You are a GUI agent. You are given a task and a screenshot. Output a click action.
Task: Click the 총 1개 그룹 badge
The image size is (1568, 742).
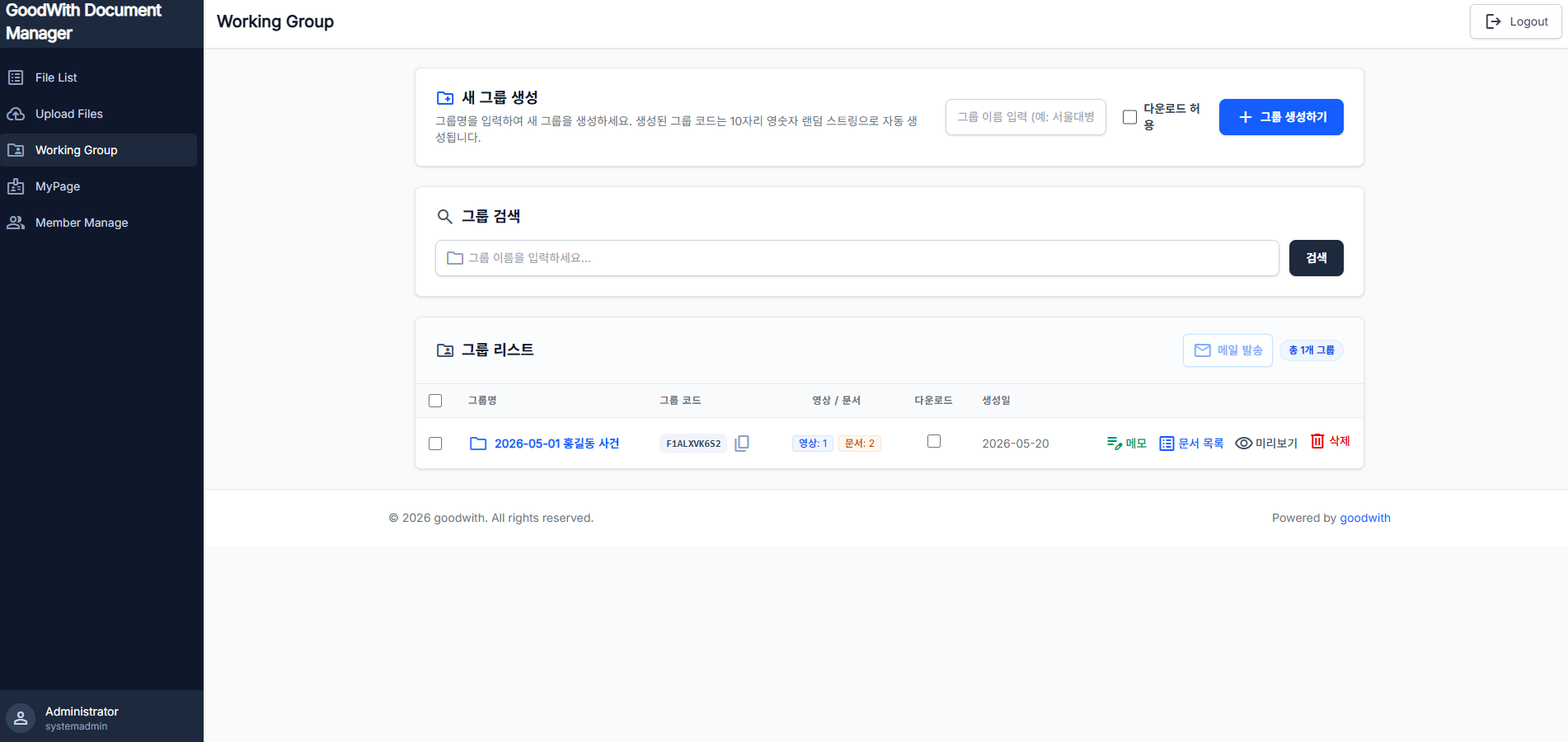(1312, 350)
